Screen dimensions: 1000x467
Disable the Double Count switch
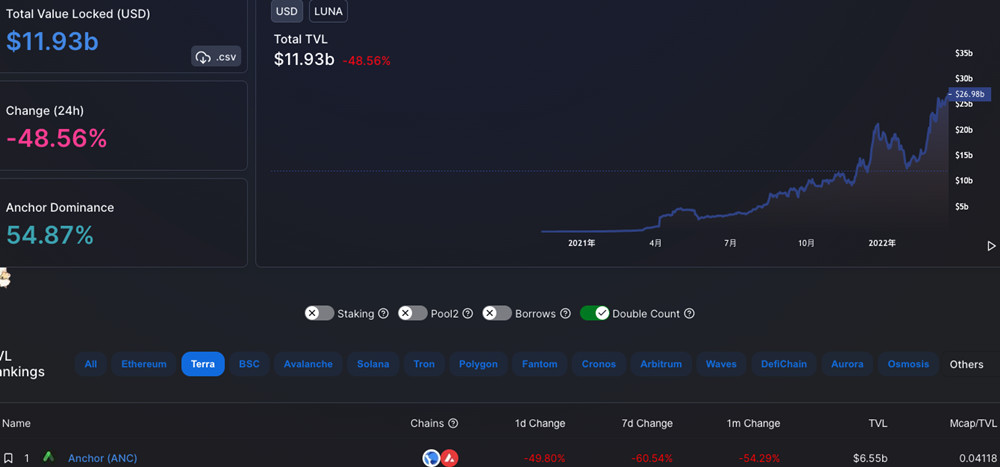pos(594,313)
